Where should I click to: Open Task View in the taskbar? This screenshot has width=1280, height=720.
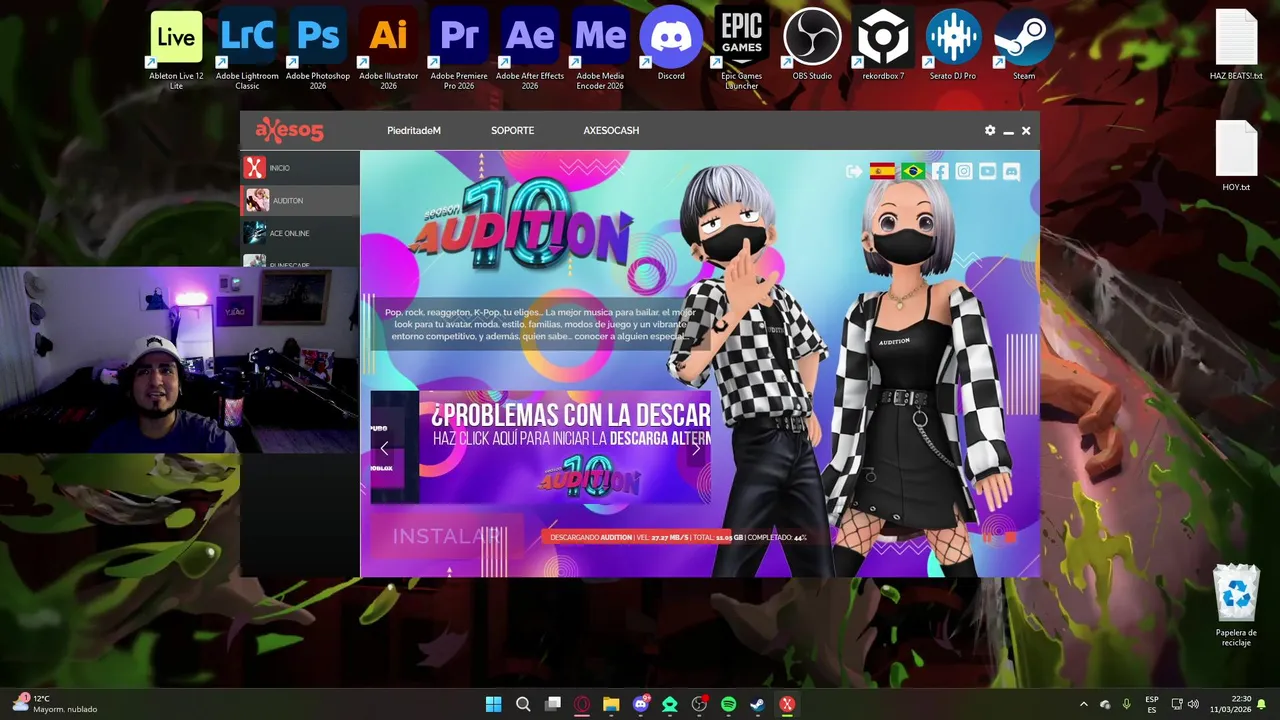(552, 705)
